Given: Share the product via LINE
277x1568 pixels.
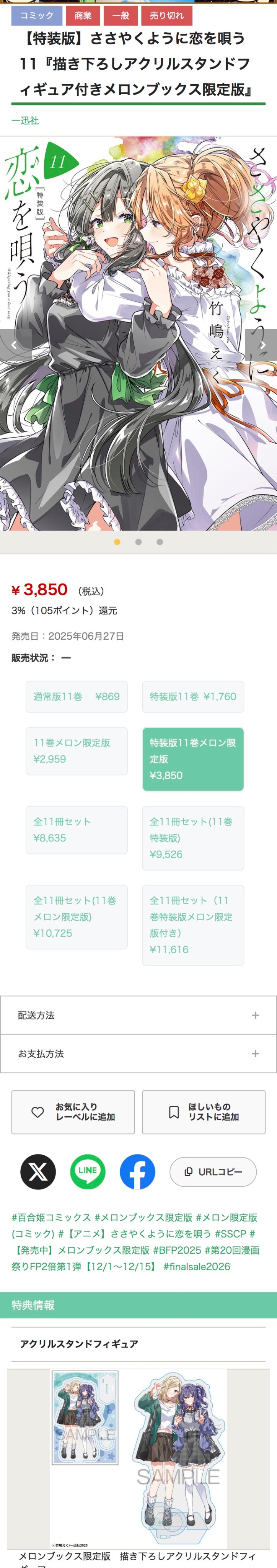Looking at the screenshot, I should pos(87,1171).
